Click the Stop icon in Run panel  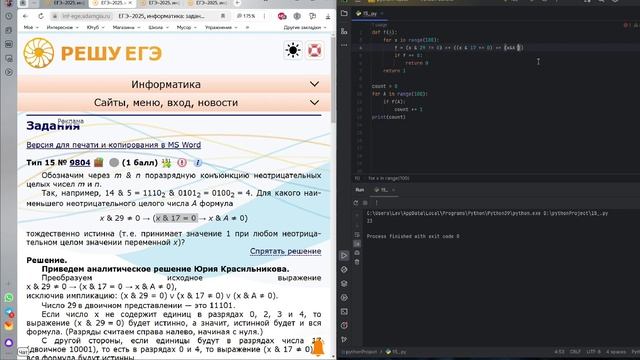365,202
